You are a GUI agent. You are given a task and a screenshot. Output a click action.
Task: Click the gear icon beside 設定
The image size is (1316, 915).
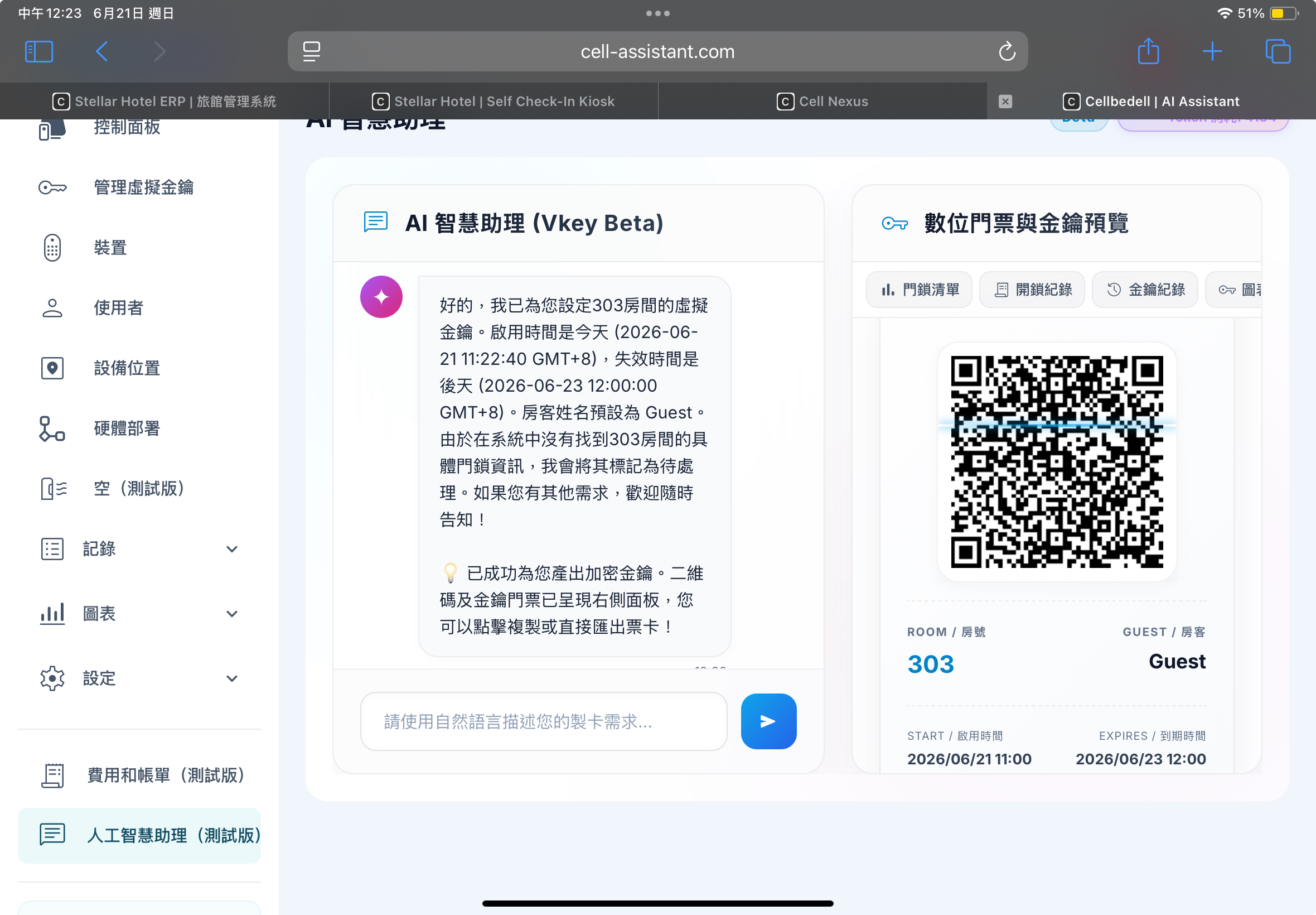(52, 678)
